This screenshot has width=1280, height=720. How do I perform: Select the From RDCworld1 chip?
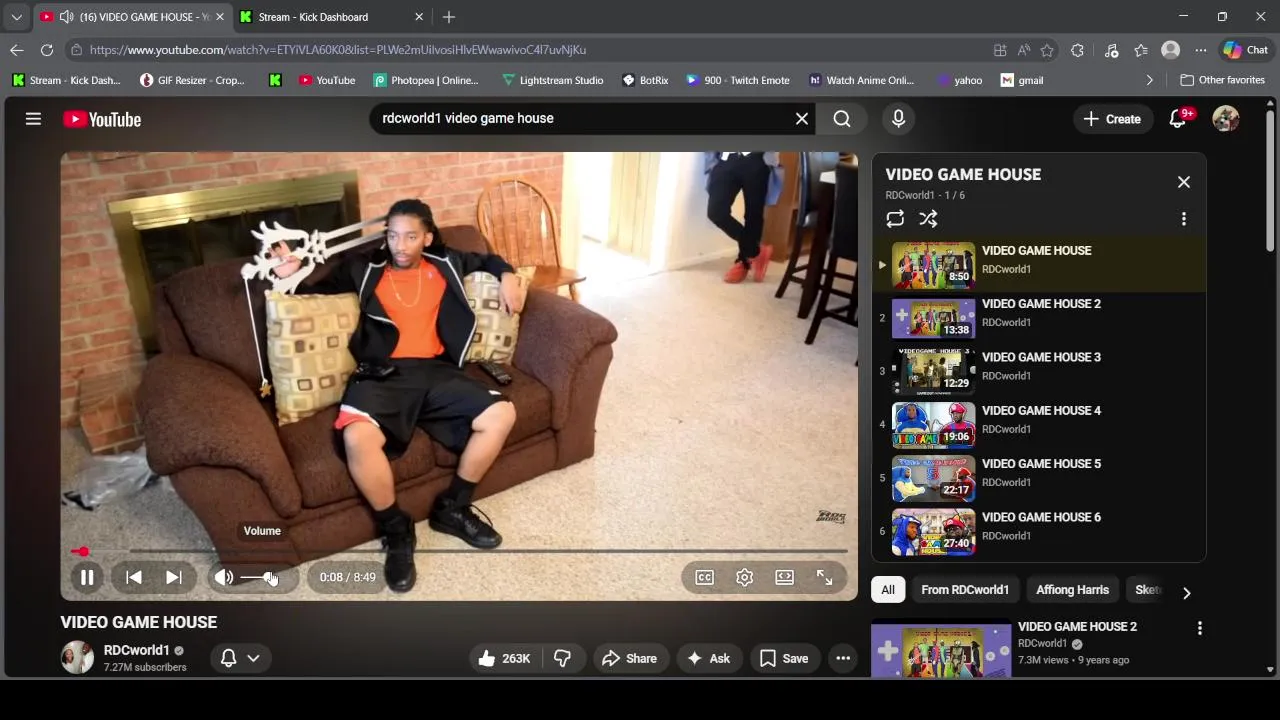tap(965, 590)
